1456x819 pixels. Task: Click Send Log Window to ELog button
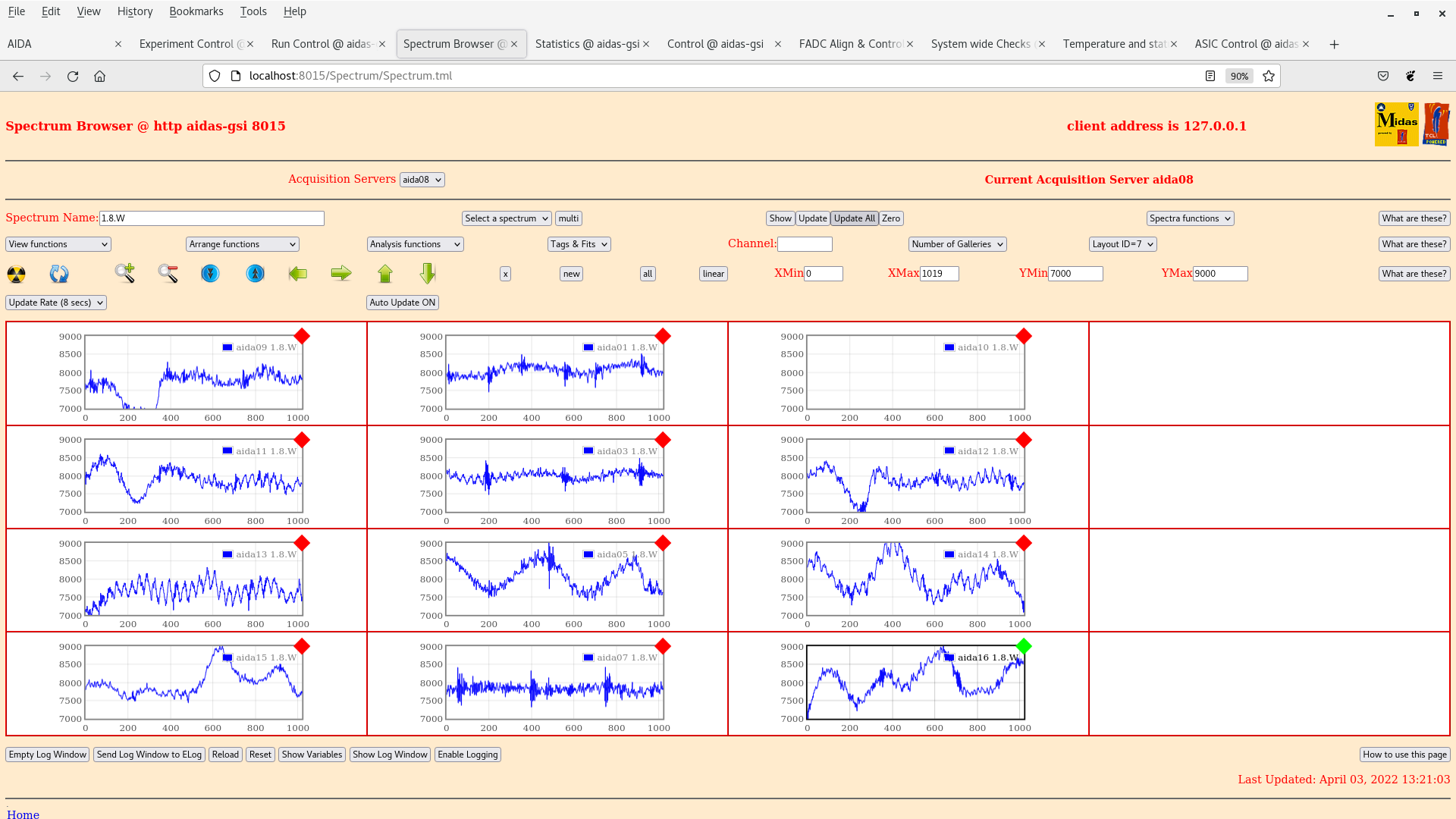(x=149, y=755)
